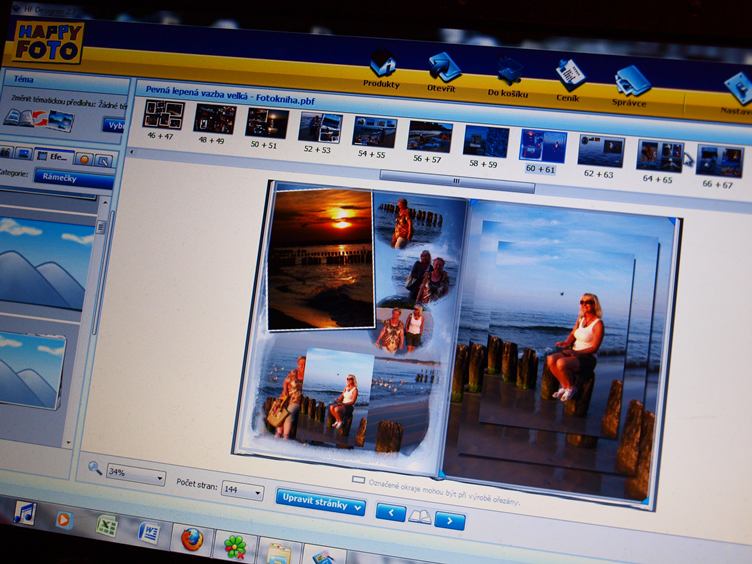Click the thumbnail strip horizontal scrollbar handle

tap(457, 182)
